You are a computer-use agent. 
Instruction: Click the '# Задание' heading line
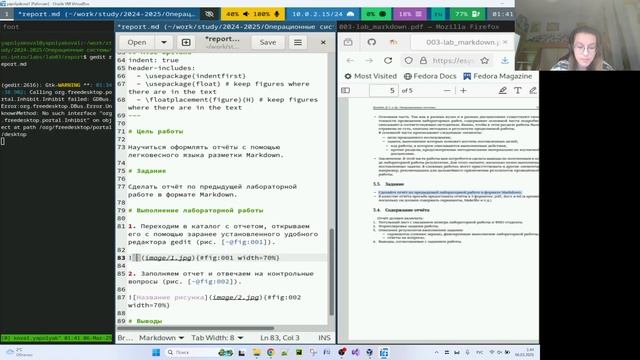pyautogui.click(x=147, y=171)
